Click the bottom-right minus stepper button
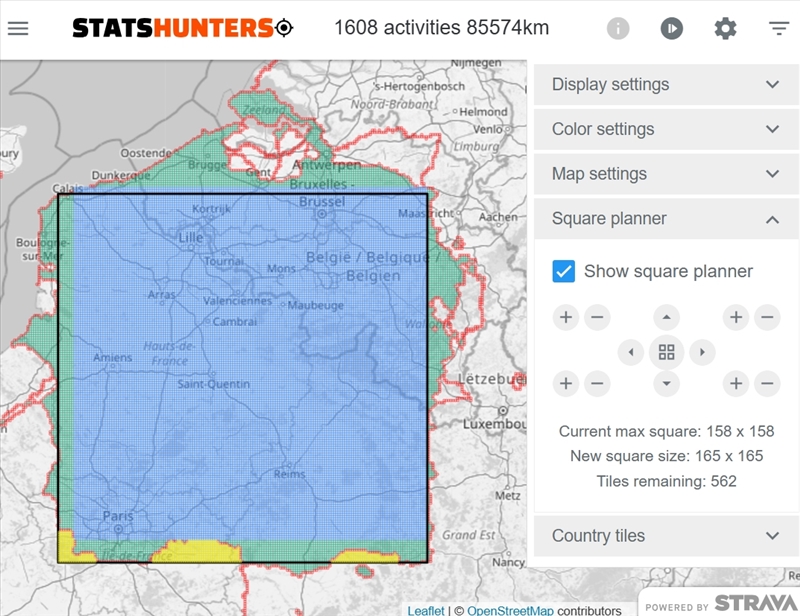This screenshot has width=800, height=616. coord(767,384)
